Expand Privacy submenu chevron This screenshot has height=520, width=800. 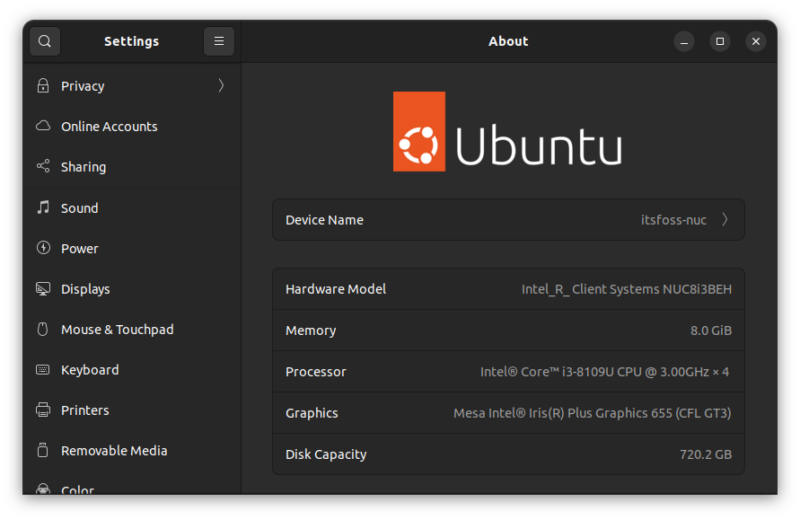click(221, 86)
